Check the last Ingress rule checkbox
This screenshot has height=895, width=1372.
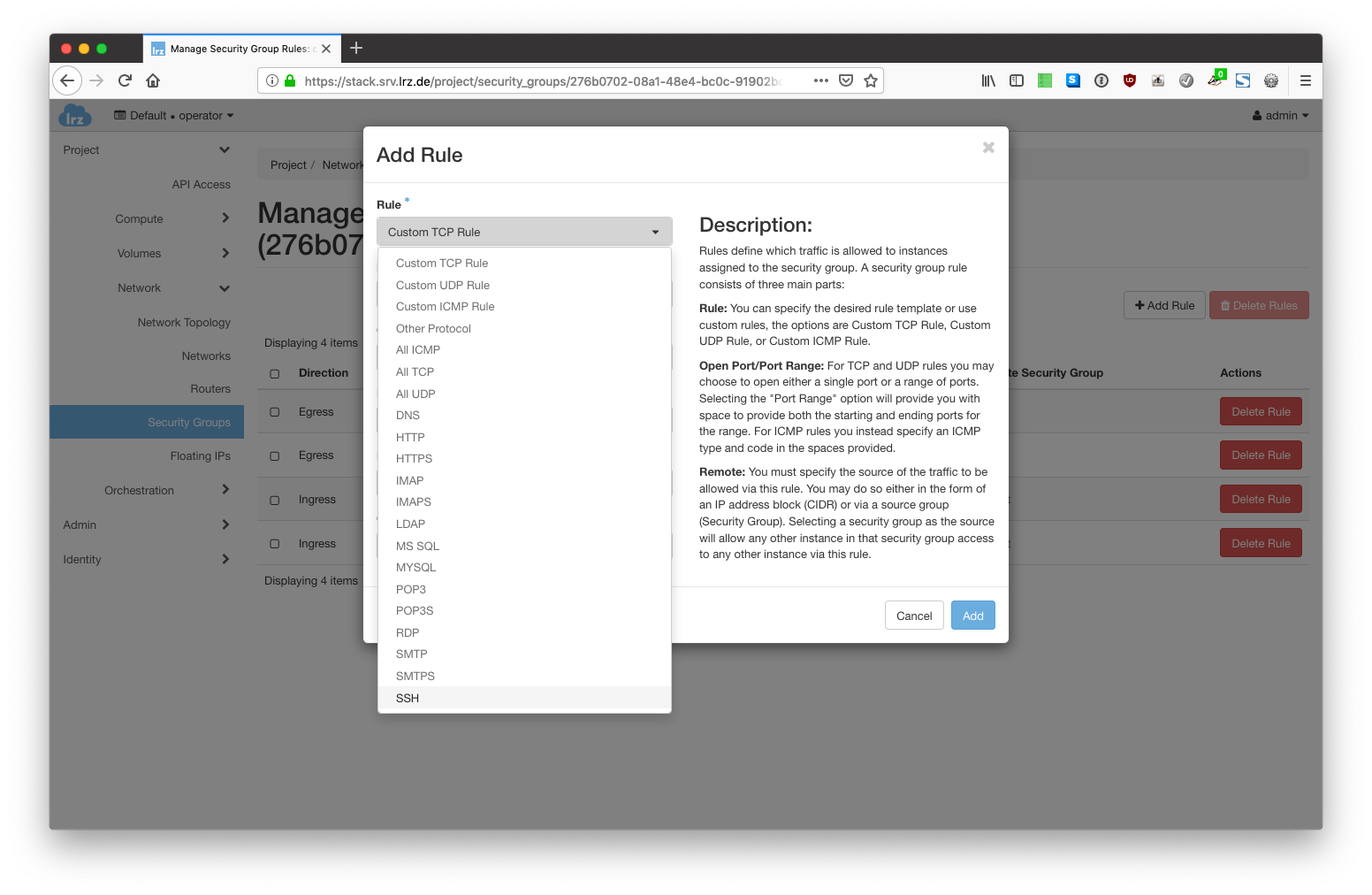click(275, 544)
